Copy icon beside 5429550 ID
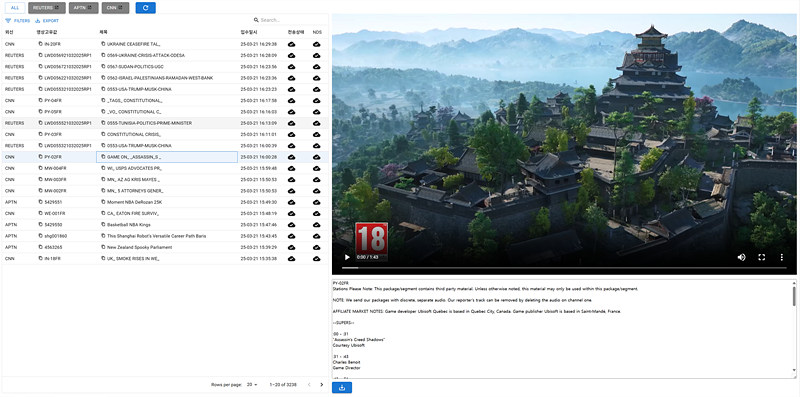This screenshot has height=397, width=800. pos(40,225)
